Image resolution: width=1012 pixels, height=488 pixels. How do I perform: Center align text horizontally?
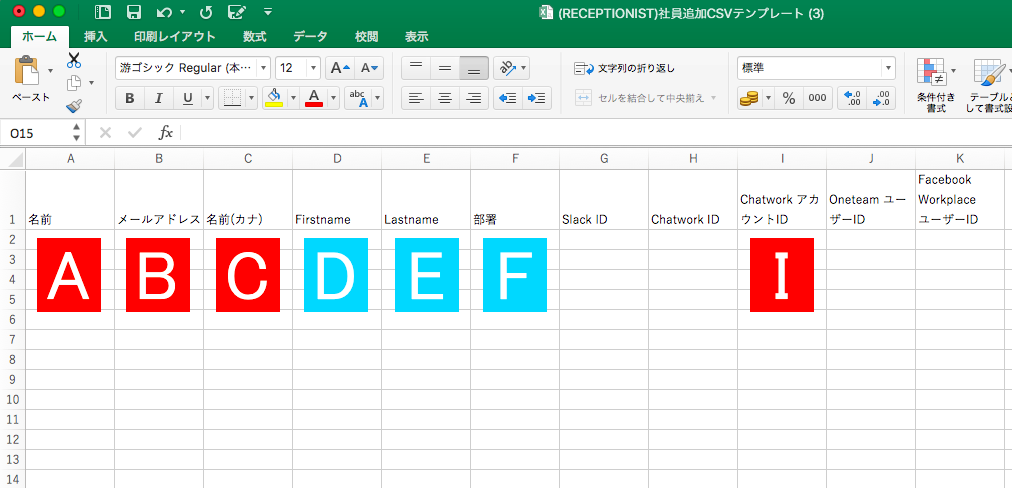(x=445, y=98)
